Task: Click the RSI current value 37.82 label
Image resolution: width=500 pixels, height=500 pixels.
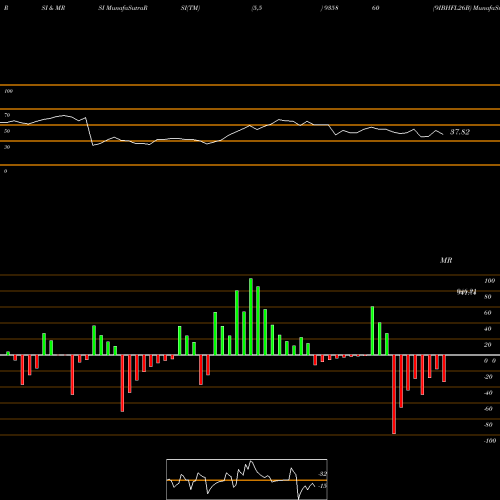Action: point(460,132)
